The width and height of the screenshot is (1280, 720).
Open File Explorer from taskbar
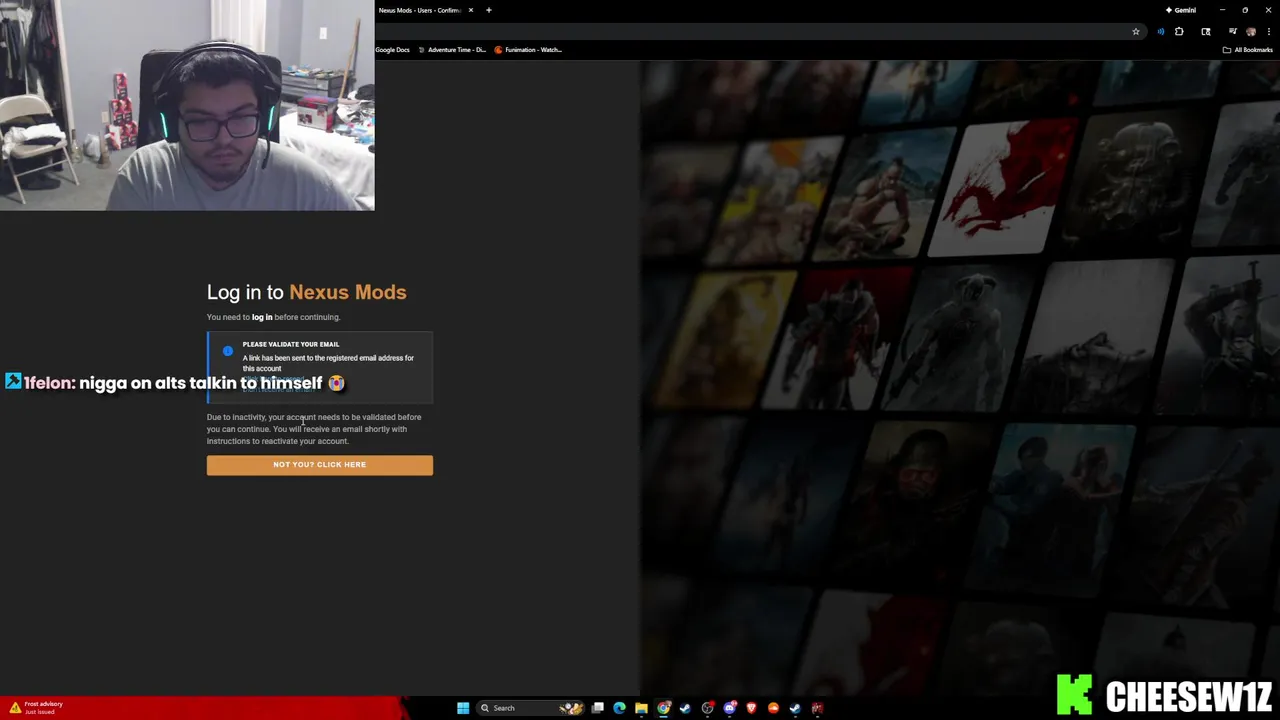[641, 708]
